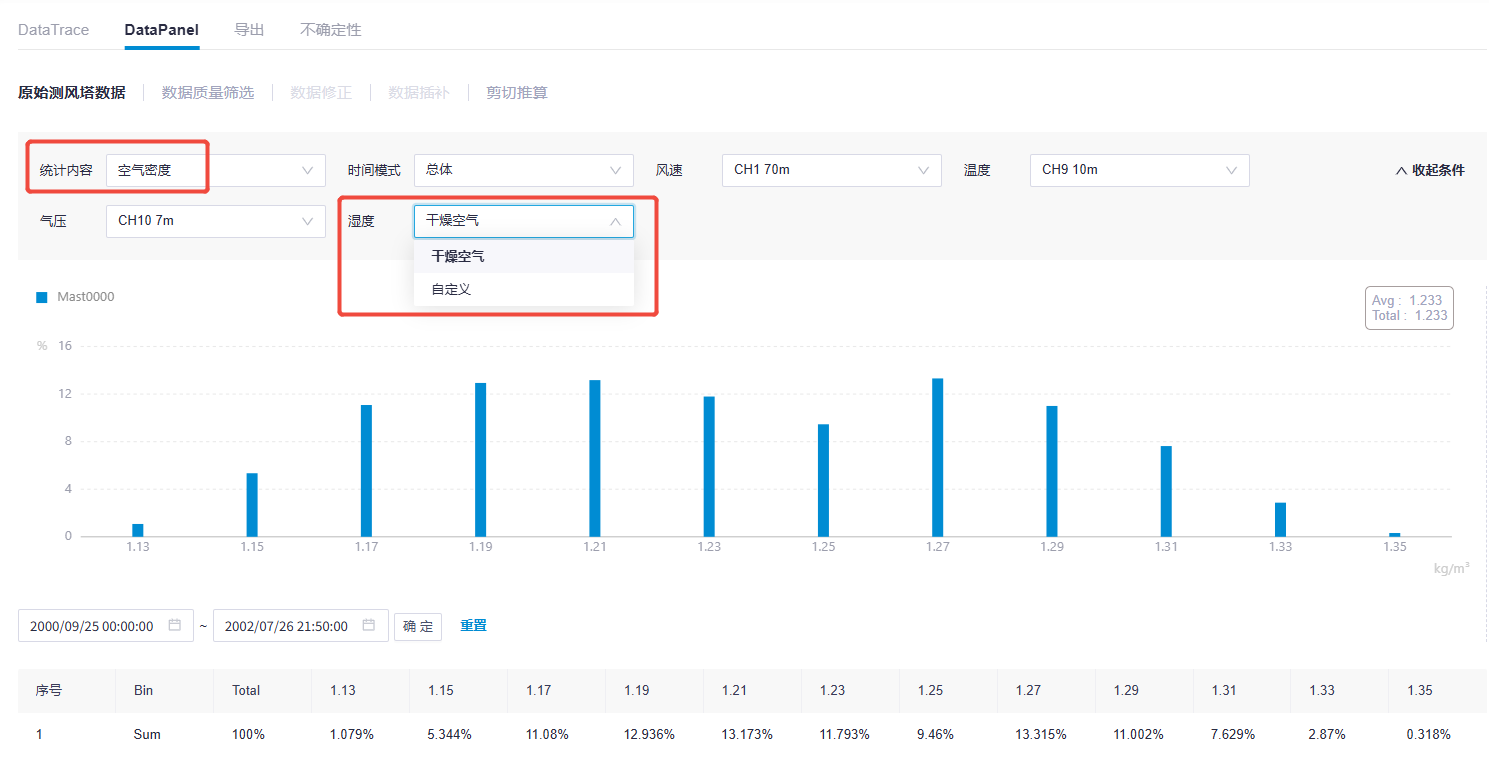
Task: Open the 温度 CH9 10m dropdown
Action: (x=1139, y=170)
